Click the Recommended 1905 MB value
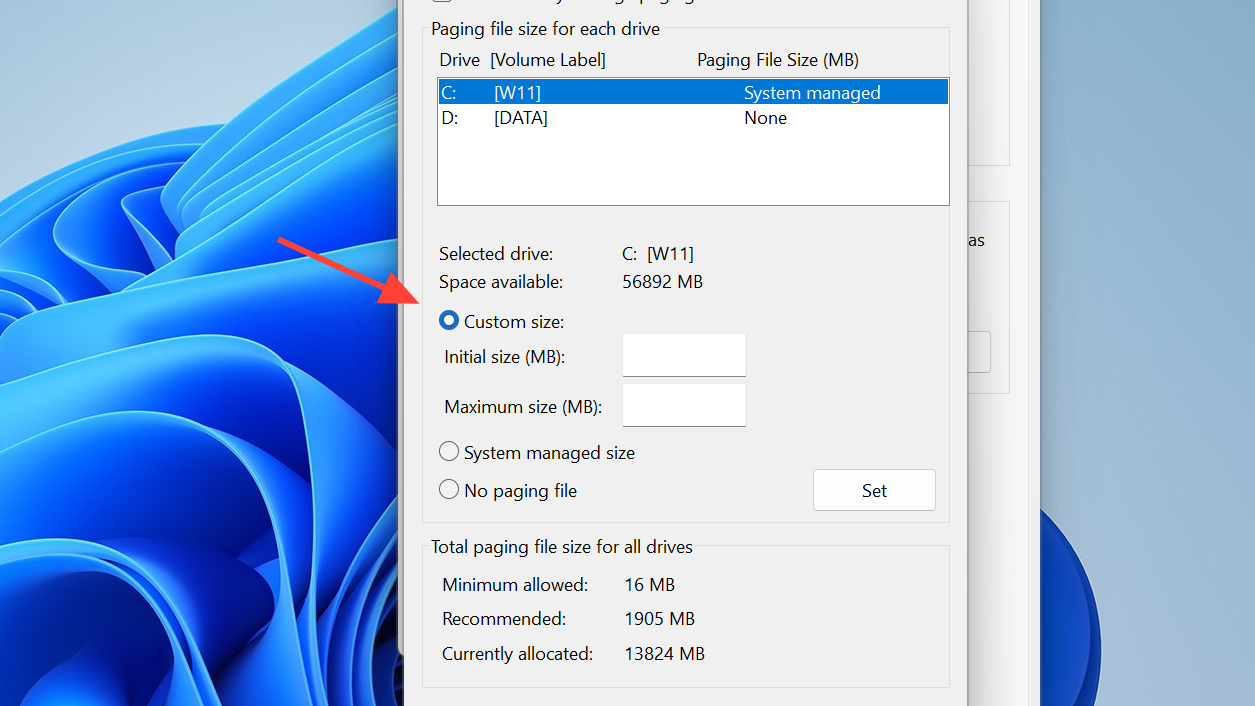Viewport: 1255px width, 706px height. pyautogui.click(x=659, y=619)
